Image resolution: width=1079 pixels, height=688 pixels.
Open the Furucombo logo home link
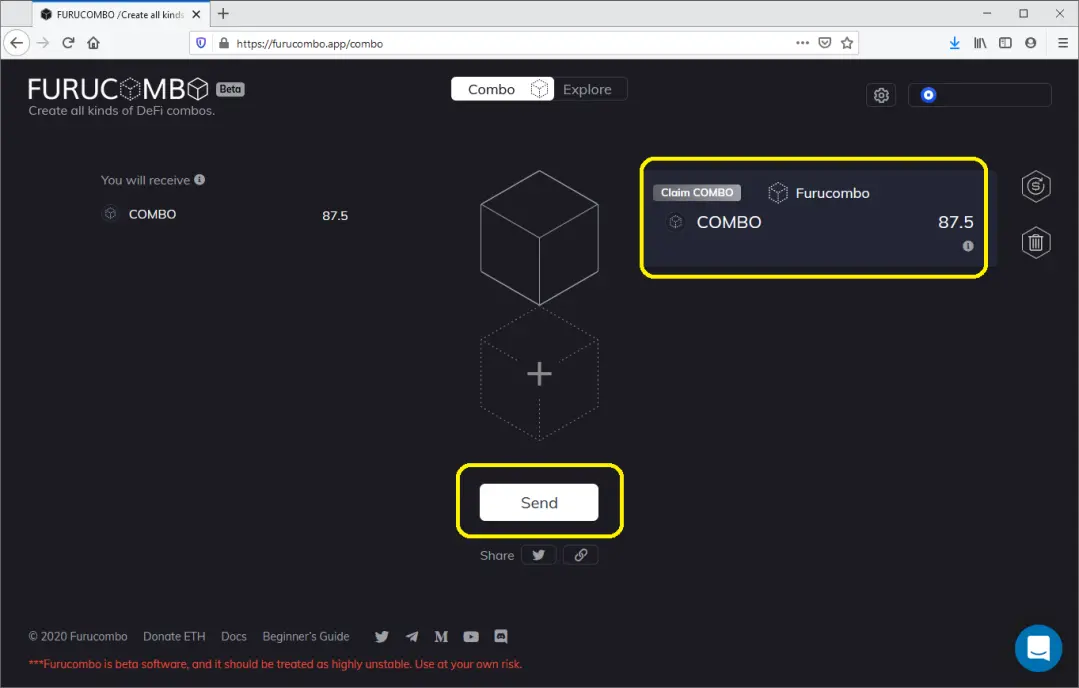(118, 89)
